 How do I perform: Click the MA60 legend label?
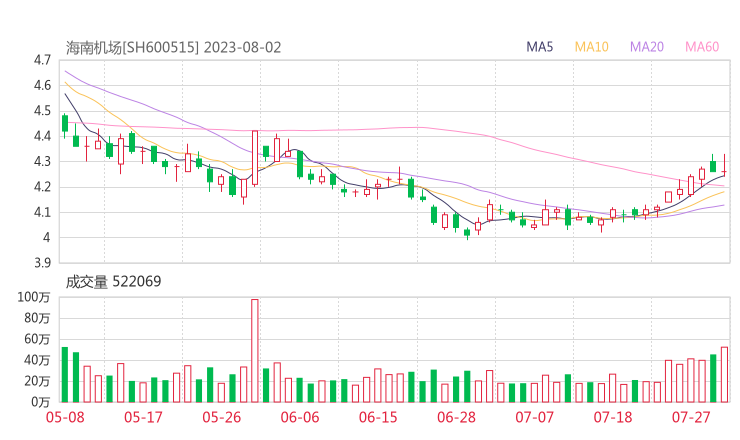click(702, 47)
